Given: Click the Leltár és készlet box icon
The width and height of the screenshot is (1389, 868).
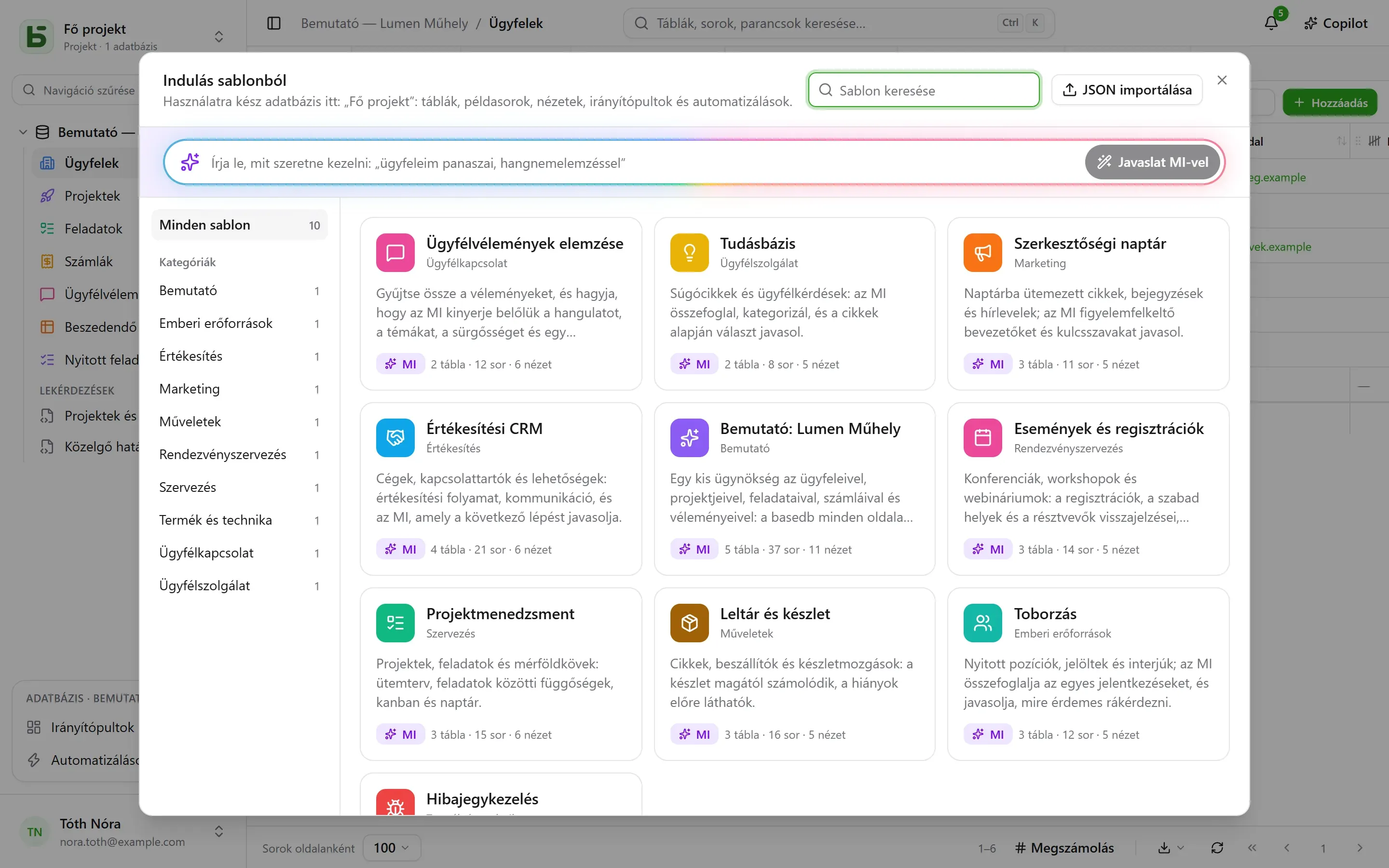Looking at the screenshot, I should [689, 623].
